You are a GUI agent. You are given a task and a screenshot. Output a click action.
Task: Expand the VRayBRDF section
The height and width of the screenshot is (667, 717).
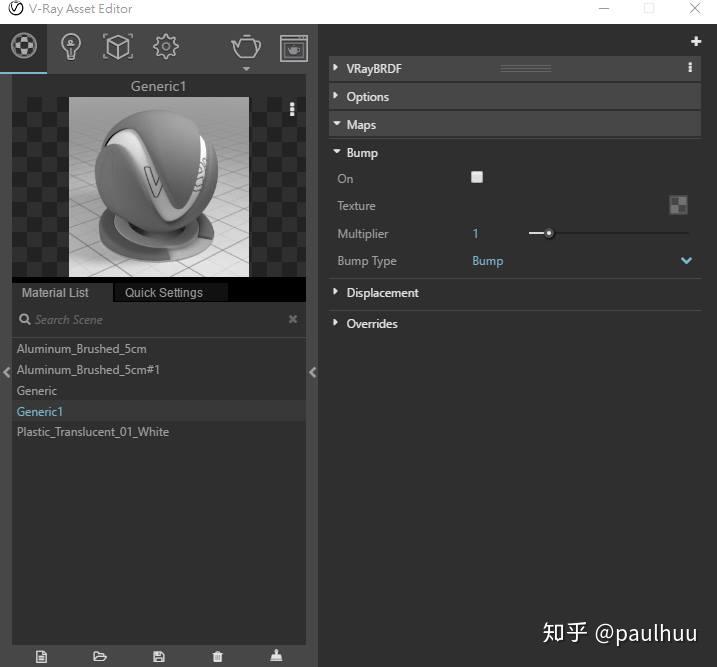336,68
